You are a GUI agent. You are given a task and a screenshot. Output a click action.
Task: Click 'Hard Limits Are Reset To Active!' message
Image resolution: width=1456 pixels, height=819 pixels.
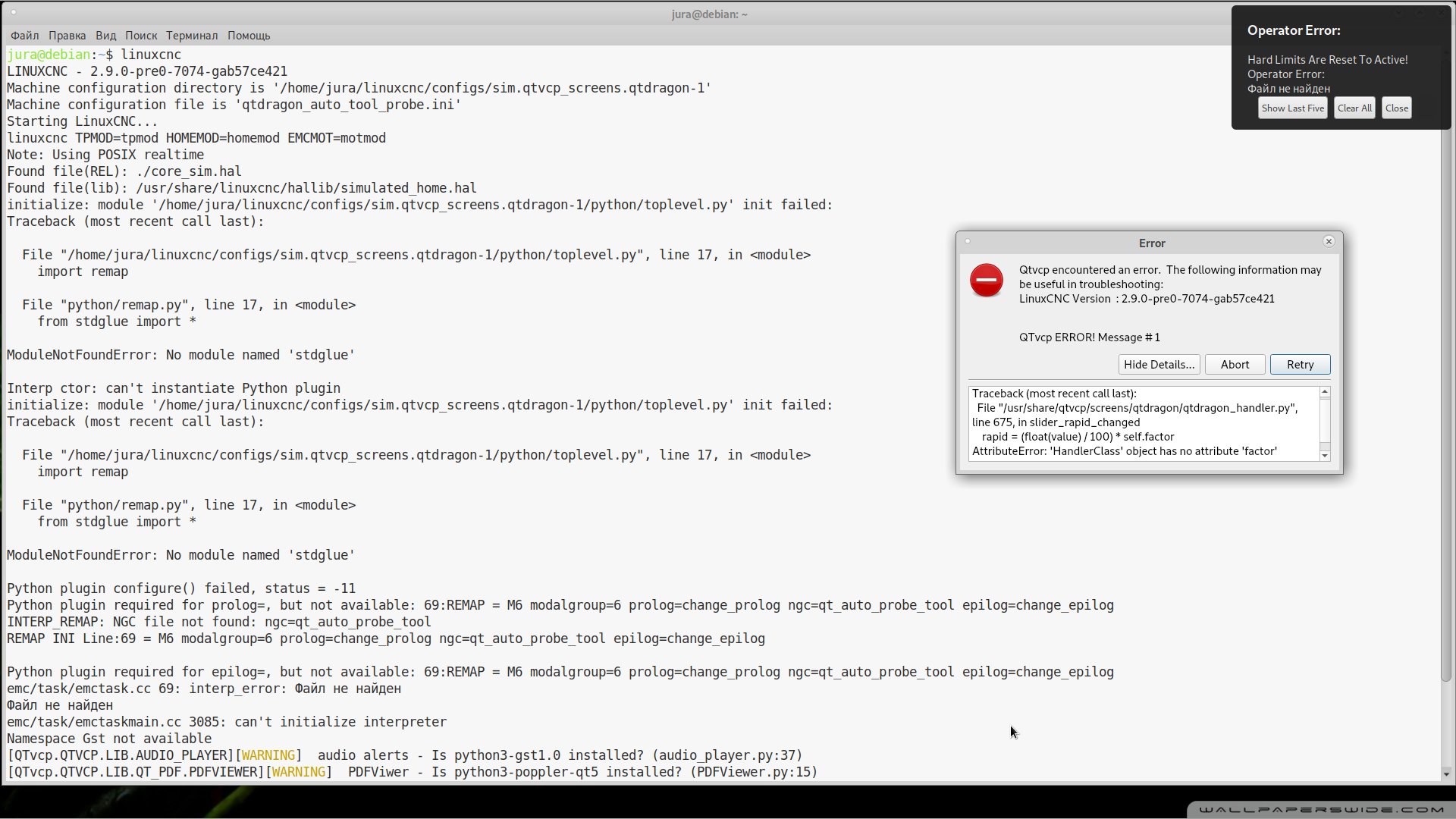1327,60
